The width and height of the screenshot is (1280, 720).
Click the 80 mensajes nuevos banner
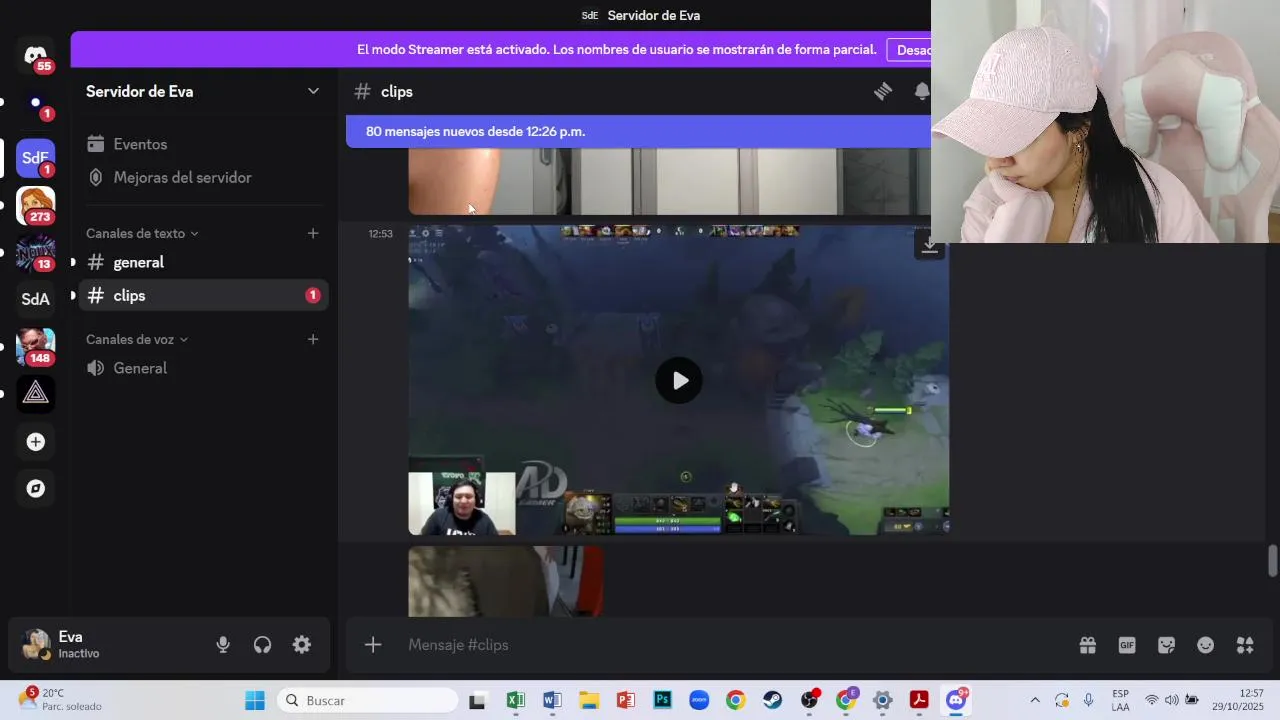pos(638,131)
